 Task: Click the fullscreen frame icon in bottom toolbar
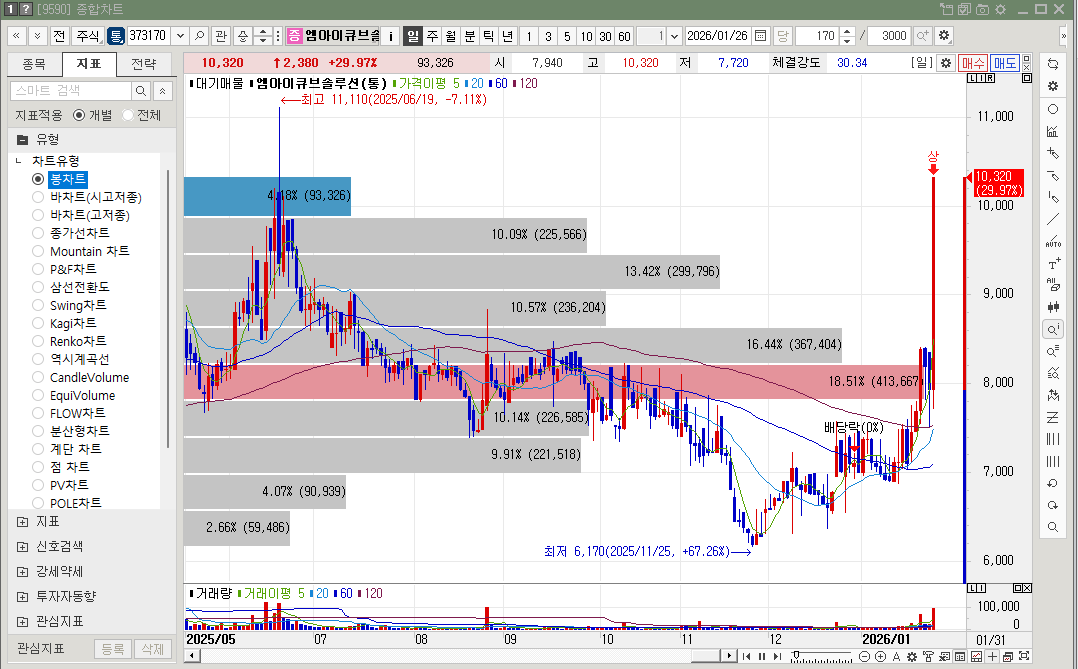tap(1024, 656)
